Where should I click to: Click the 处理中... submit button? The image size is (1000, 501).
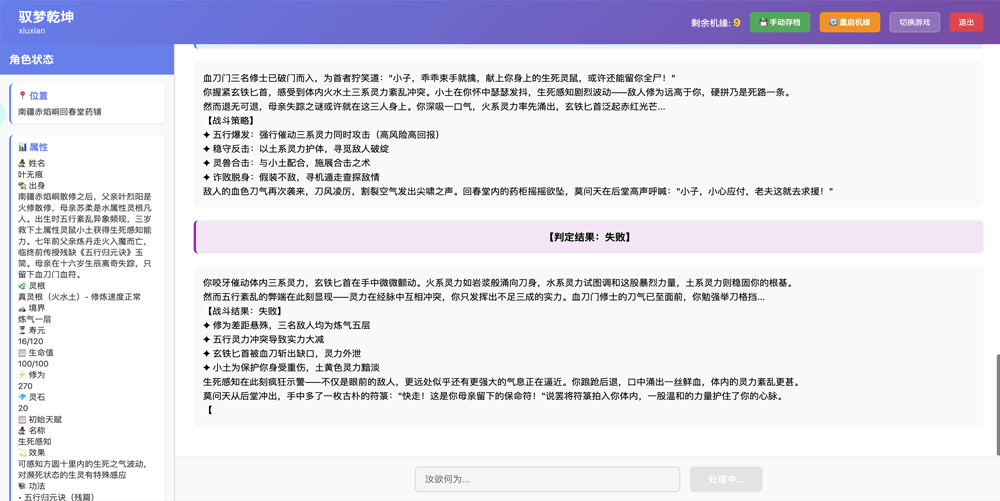[x=725, y=479]
